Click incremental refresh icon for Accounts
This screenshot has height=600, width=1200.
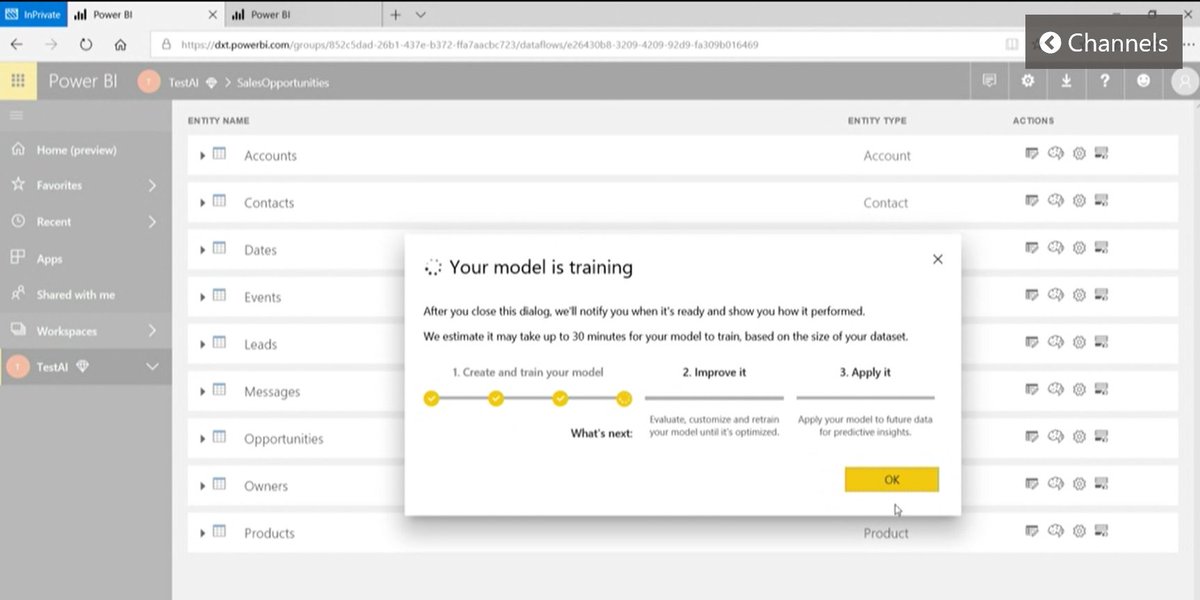tap(1102, 154)
